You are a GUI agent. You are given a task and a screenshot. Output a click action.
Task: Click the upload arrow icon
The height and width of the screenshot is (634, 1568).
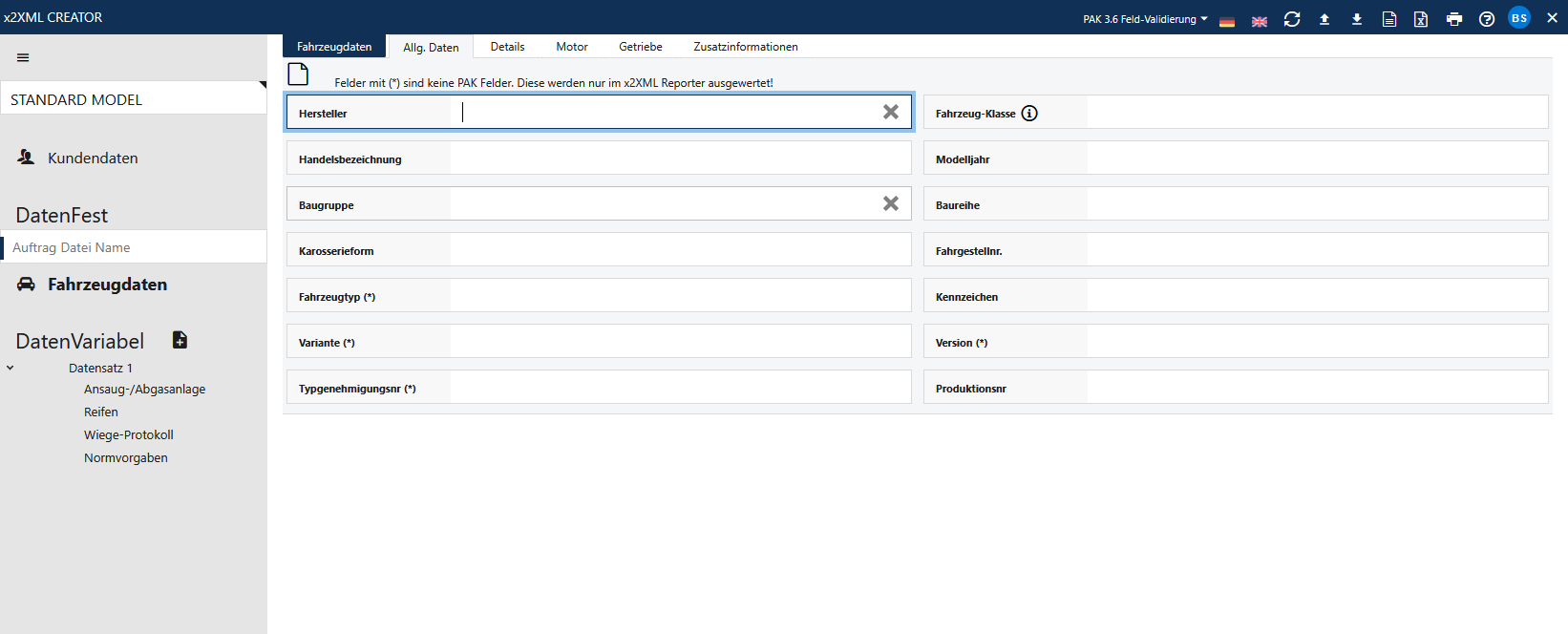point(1324,19)
